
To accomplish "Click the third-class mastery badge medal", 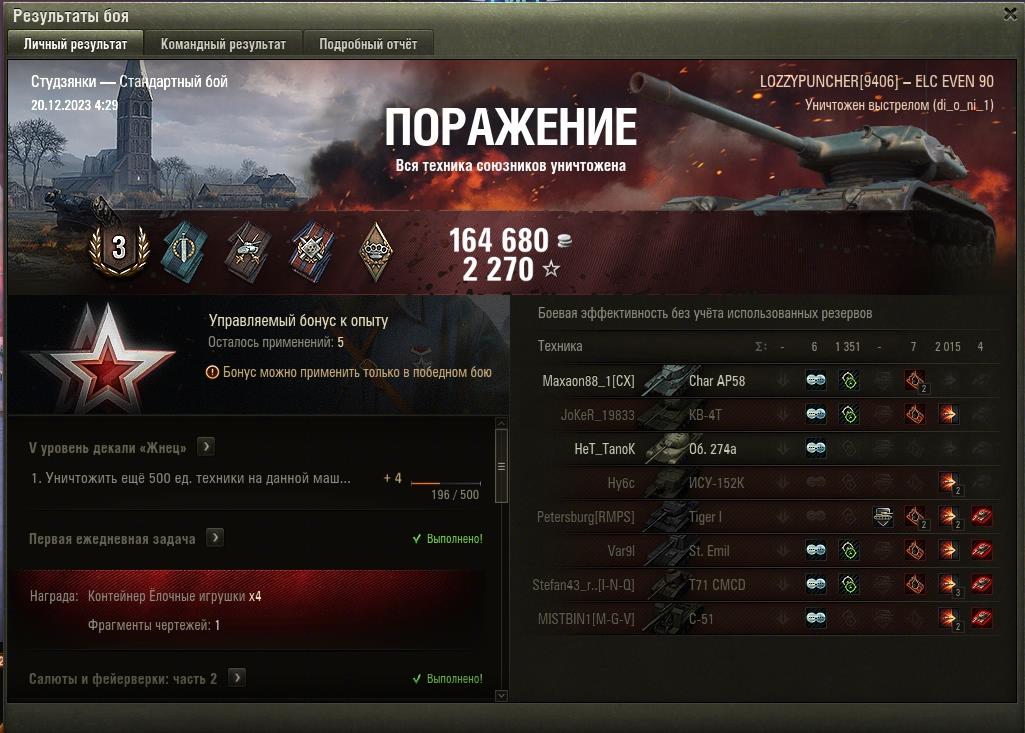I will 119,248.
